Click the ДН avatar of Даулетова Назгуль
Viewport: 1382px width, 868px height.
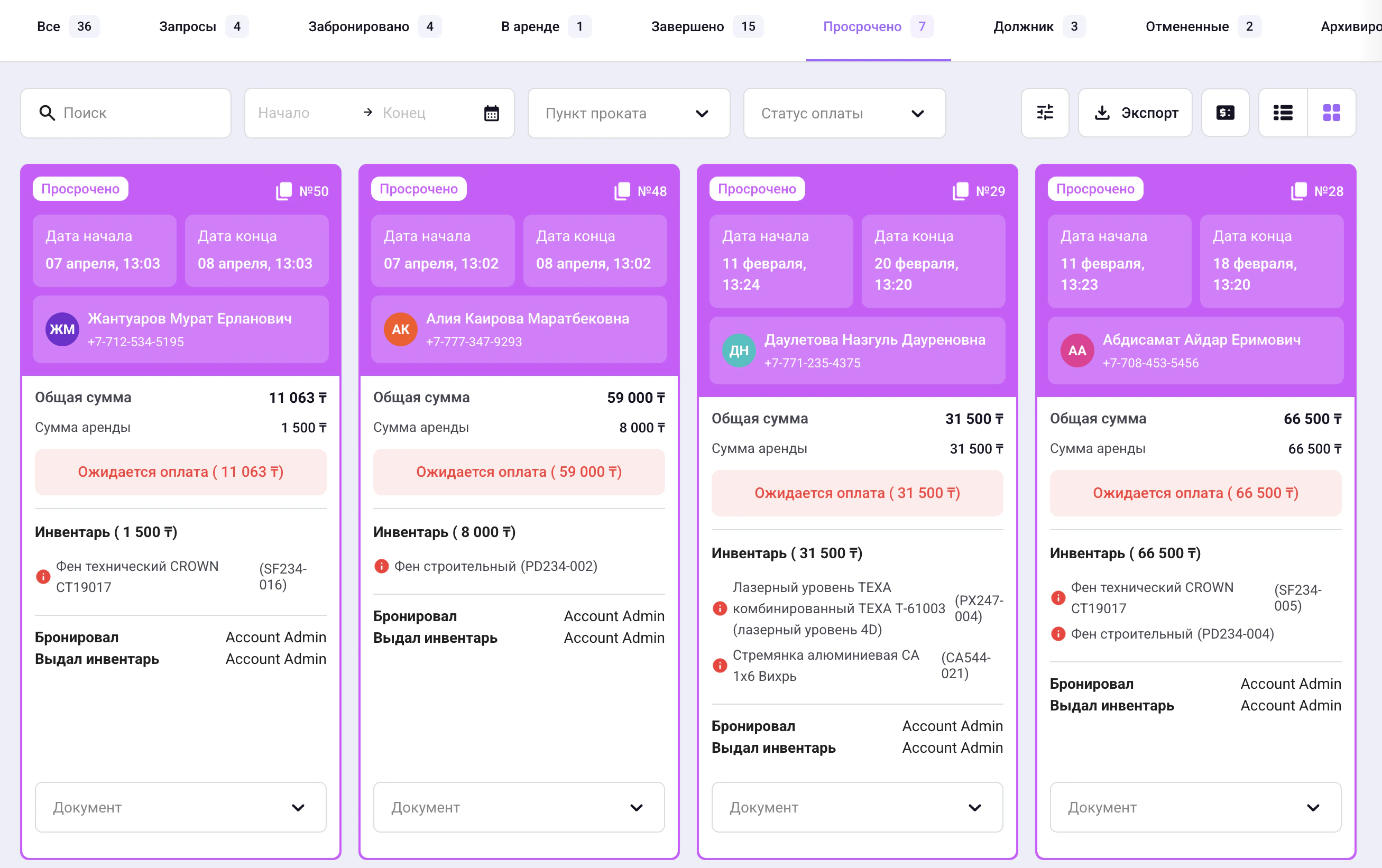click(x=738, y=350)
